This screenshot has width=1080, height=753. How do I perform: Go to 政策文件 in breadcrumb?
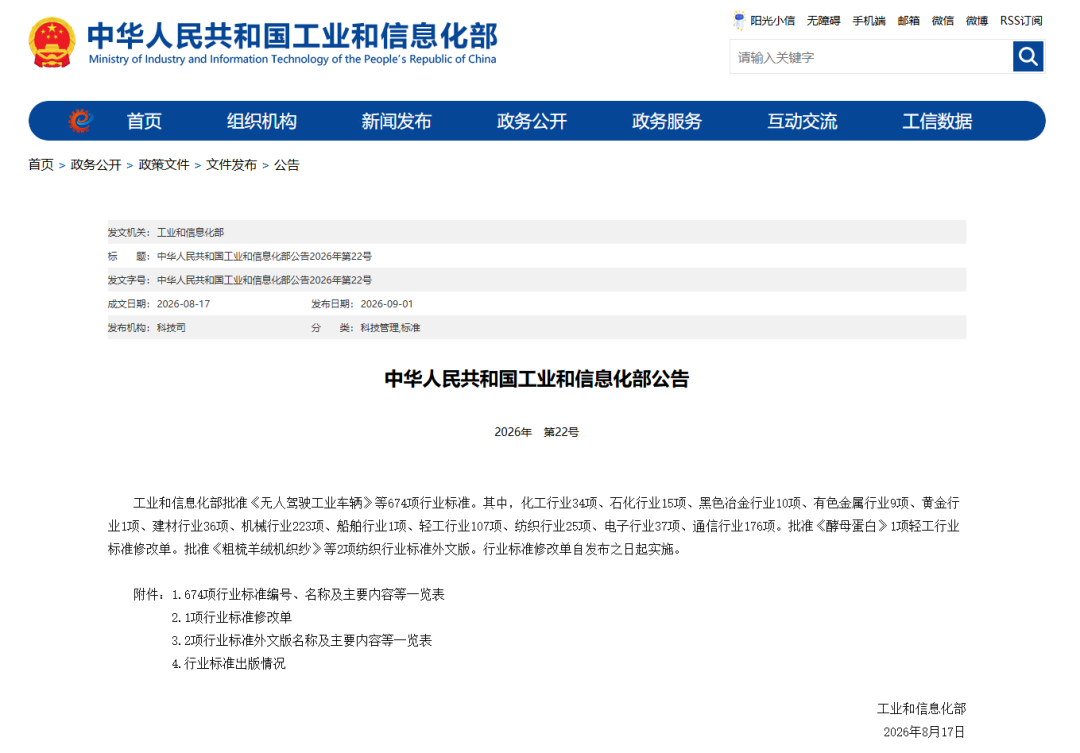point(164,165)
